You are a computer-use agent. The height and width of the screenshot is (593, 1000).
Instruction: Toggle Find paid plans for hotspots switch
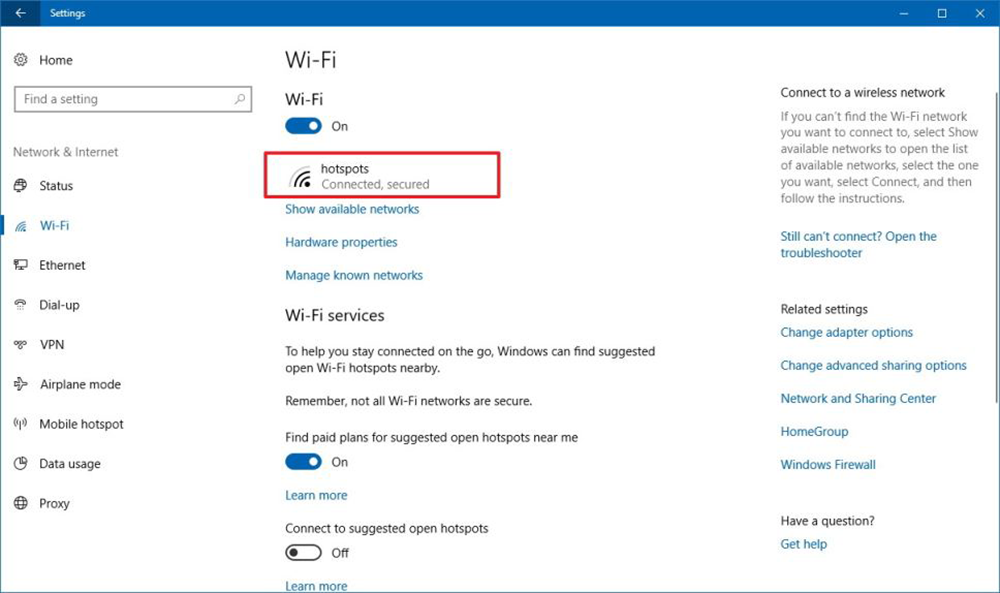pyautogui.click(x=304, y=462)
